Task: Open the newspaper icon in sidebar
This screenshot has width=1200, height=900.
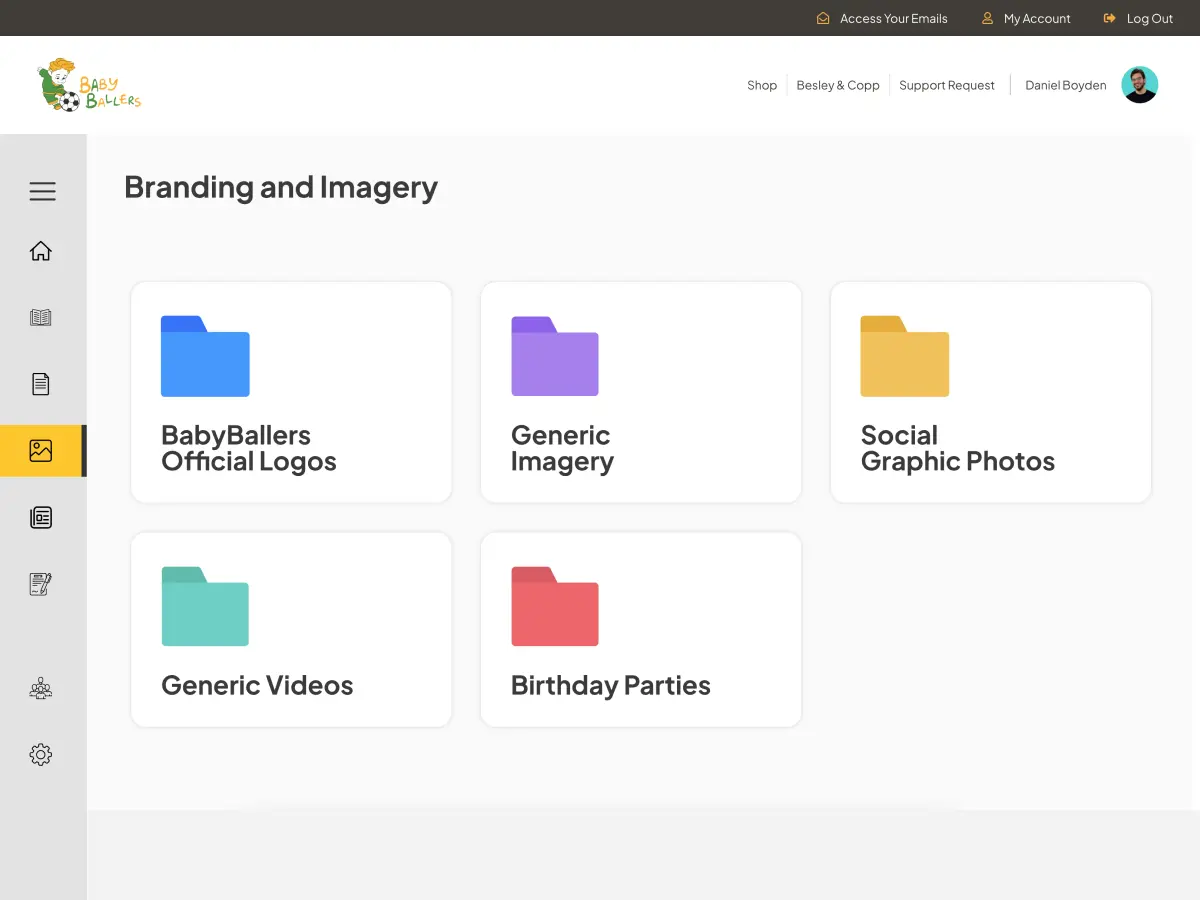Action: click(41, 517)
